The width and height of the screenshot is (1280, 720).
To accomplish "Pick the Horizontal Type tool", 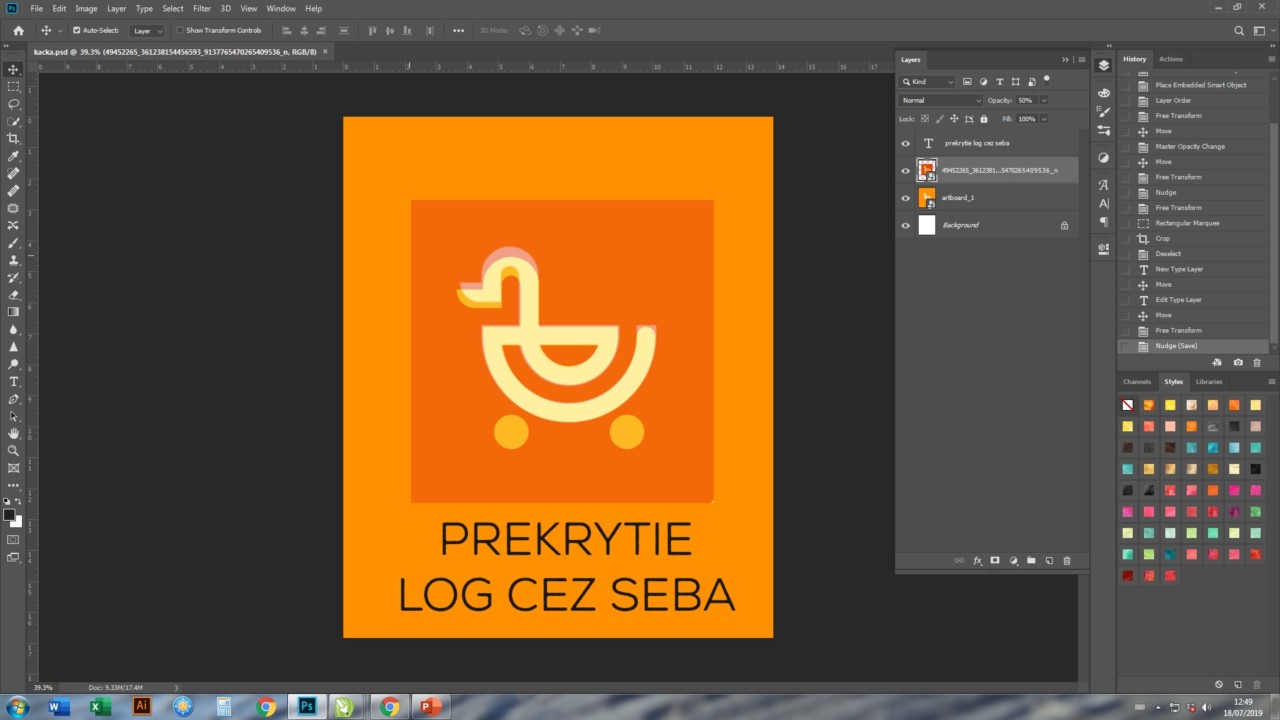I will point(14,382).
